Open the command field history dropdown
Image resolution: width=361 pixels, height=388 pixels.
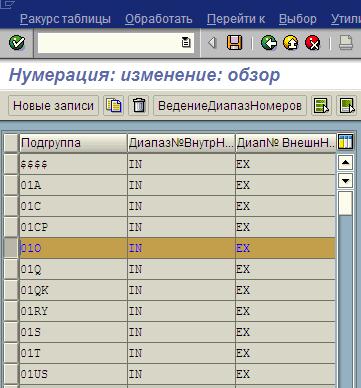point(186,43)
